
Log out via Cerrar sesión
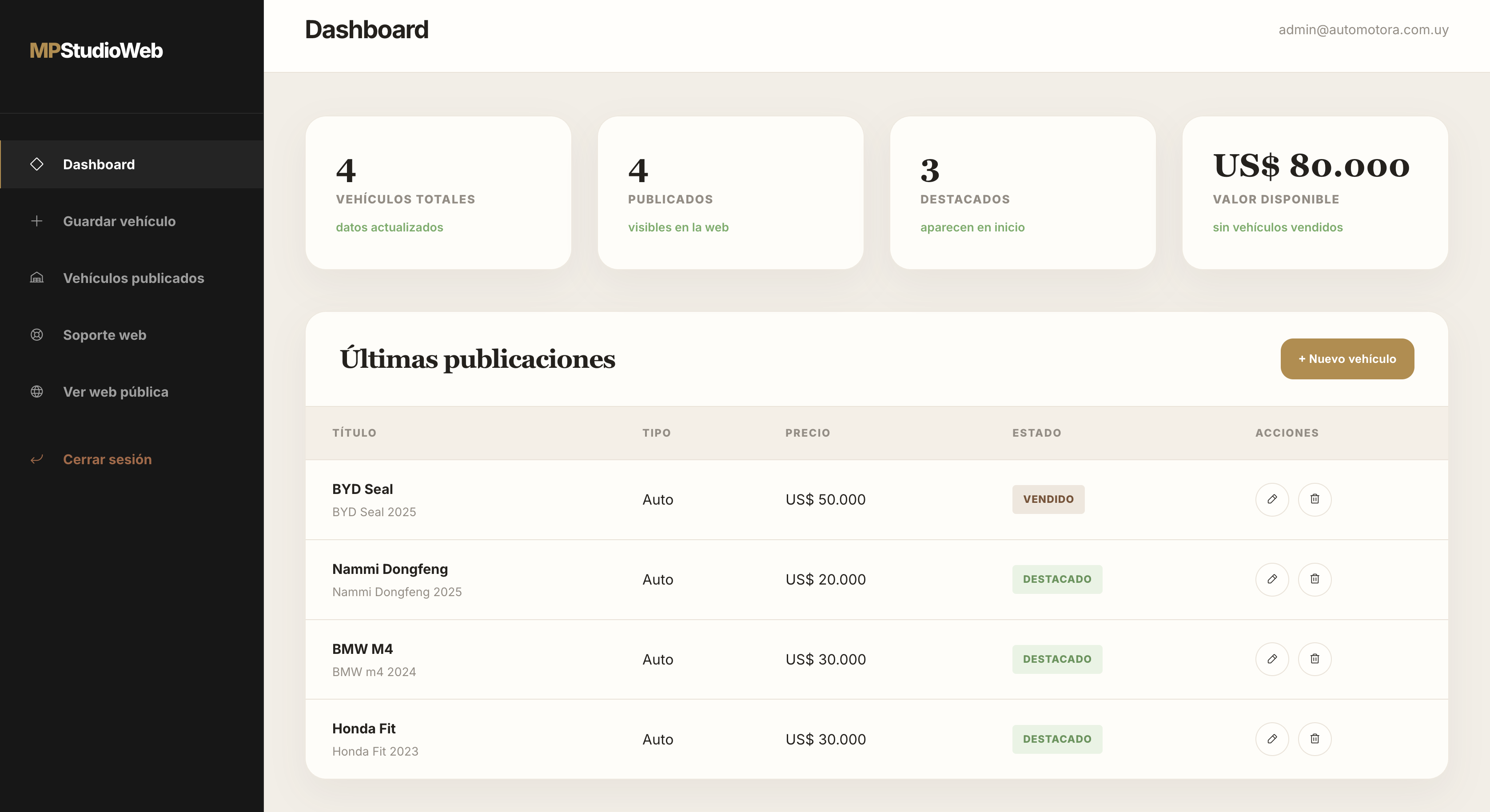[132, 459]
